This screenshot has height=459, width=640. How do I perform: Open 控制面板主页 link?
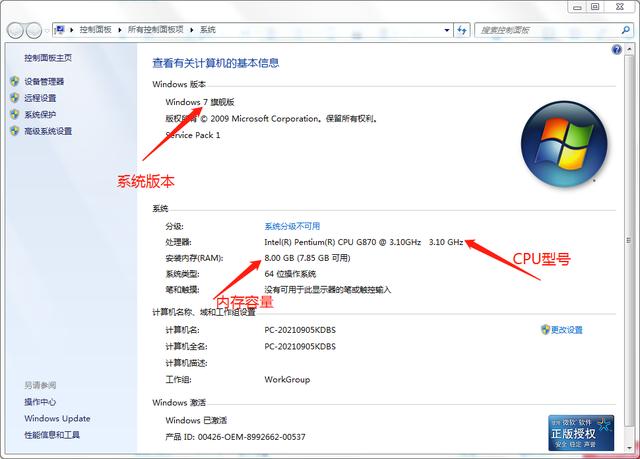pyautogui.click(x=48, y=58)
